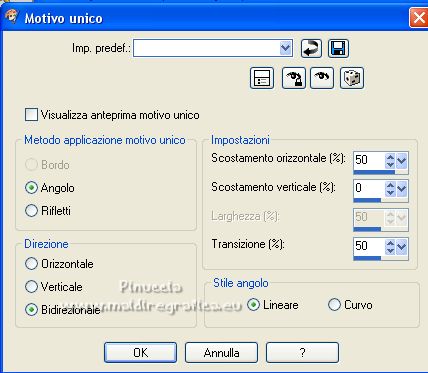The width and height of the screenshot is (428, 373).
Task: Expand the Scostamento orizzontale dropdown arrow
Action: coord(402,161)
